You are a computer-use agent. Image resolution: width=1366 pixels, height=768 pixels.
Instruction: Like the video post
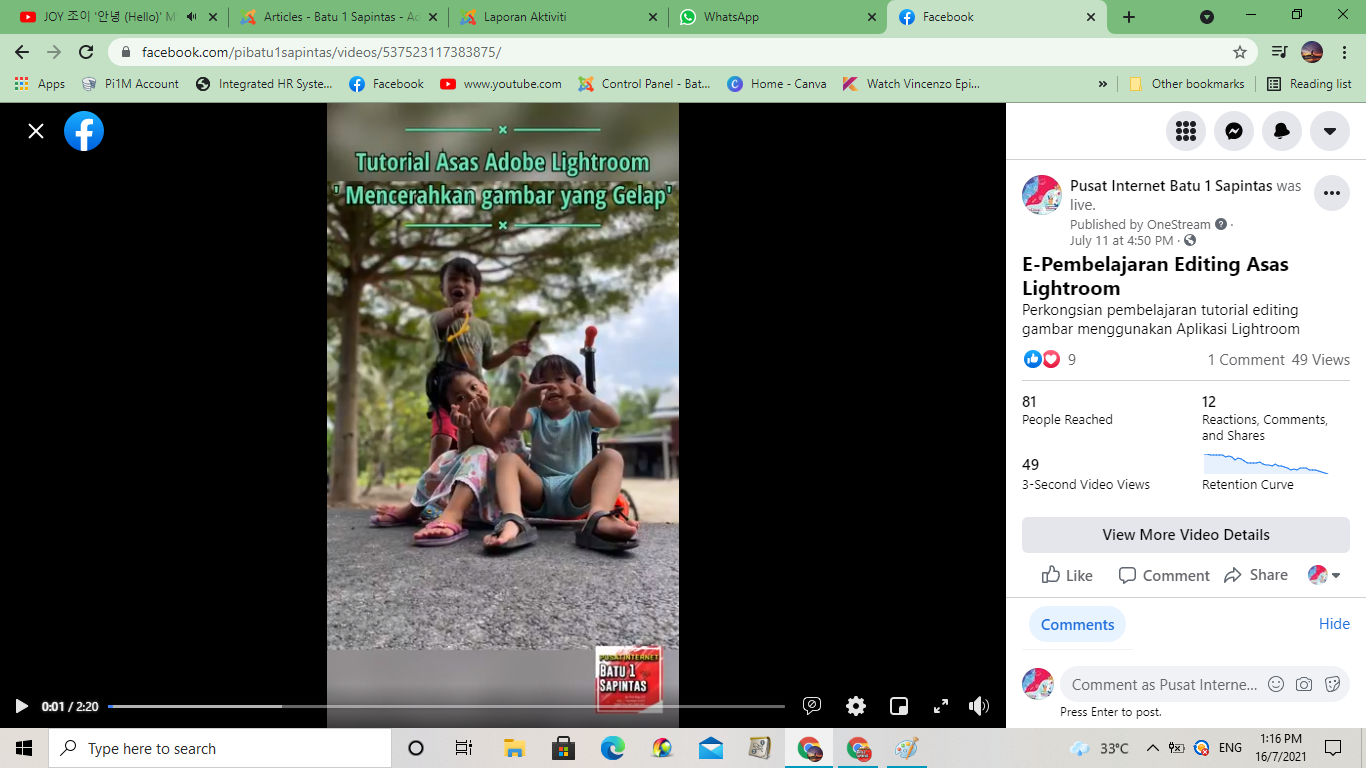(1067, 575)
